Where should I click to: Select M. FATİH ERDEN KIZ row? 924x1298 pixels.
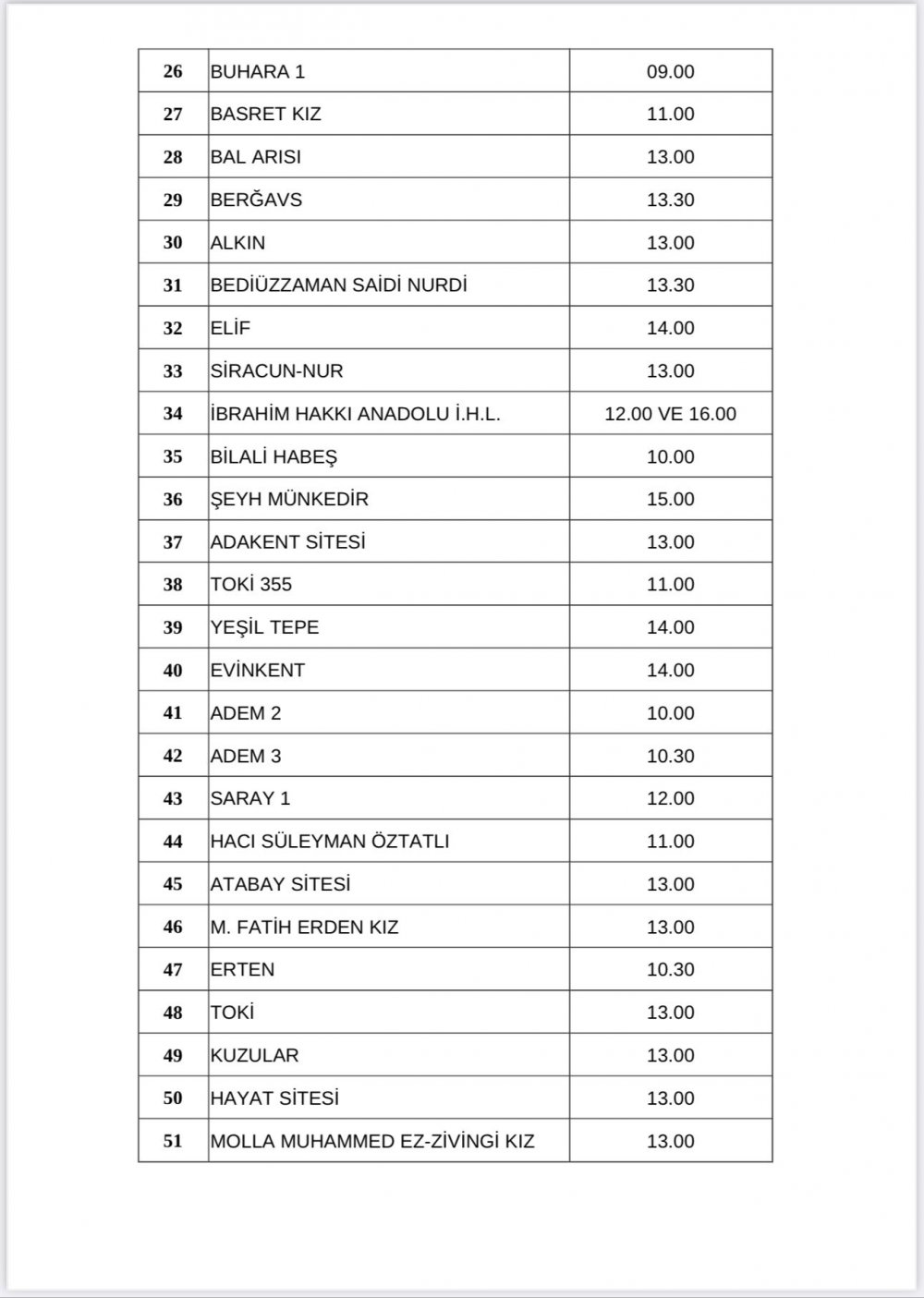[456, 927]
